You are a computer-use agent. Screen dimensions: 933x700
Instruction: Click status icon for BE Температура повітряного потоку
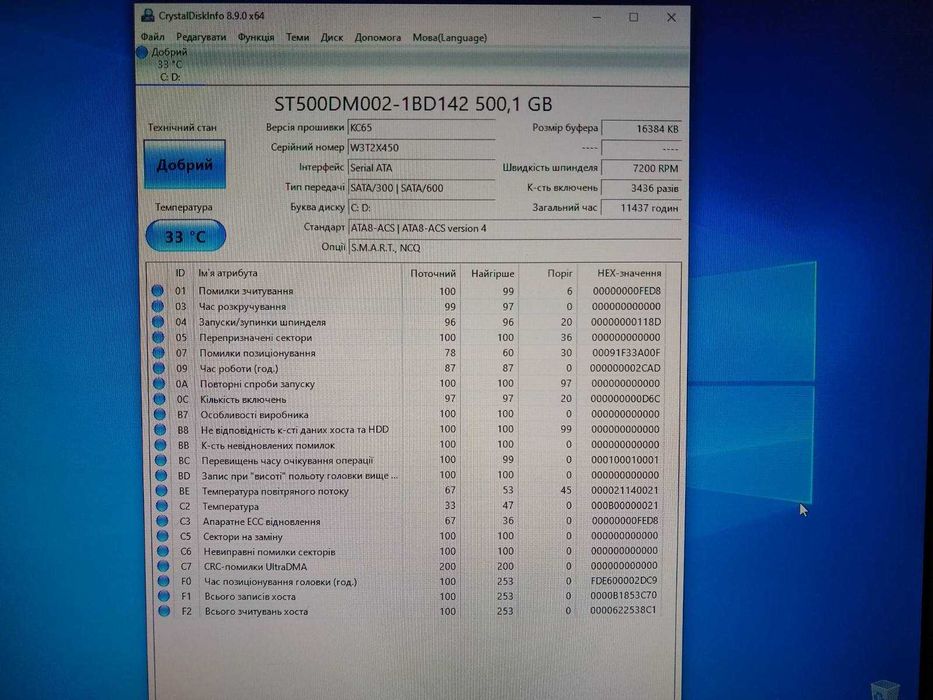(161, 491)
